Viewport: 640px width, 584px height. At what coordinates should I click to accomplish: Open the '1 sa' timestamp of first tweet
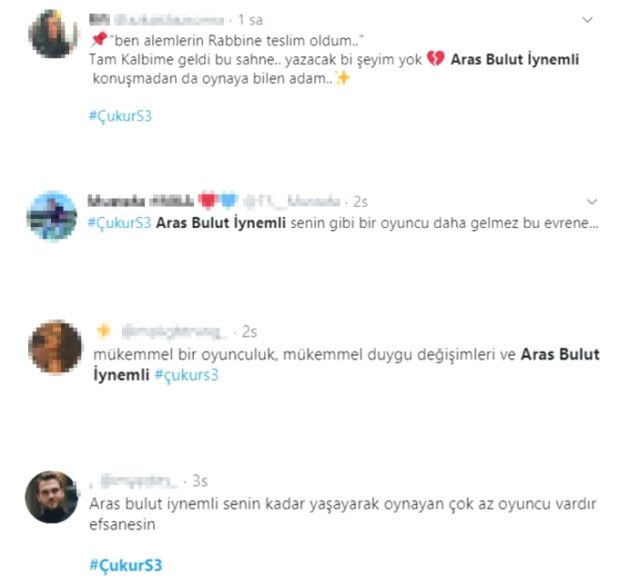click(x=250, y=20)
